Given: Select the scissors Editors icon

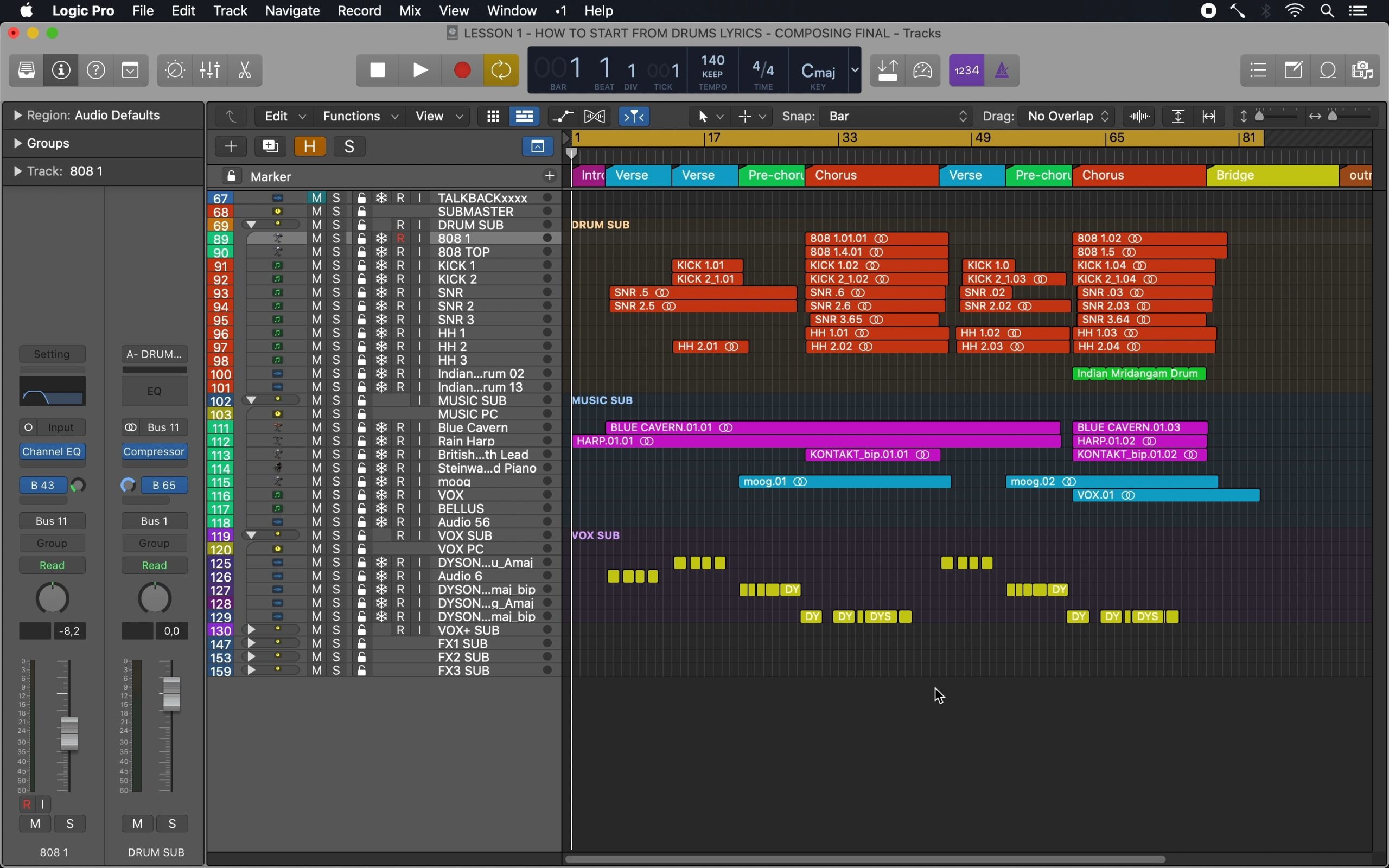Looking at the screenshot, I should click(245, 70).
